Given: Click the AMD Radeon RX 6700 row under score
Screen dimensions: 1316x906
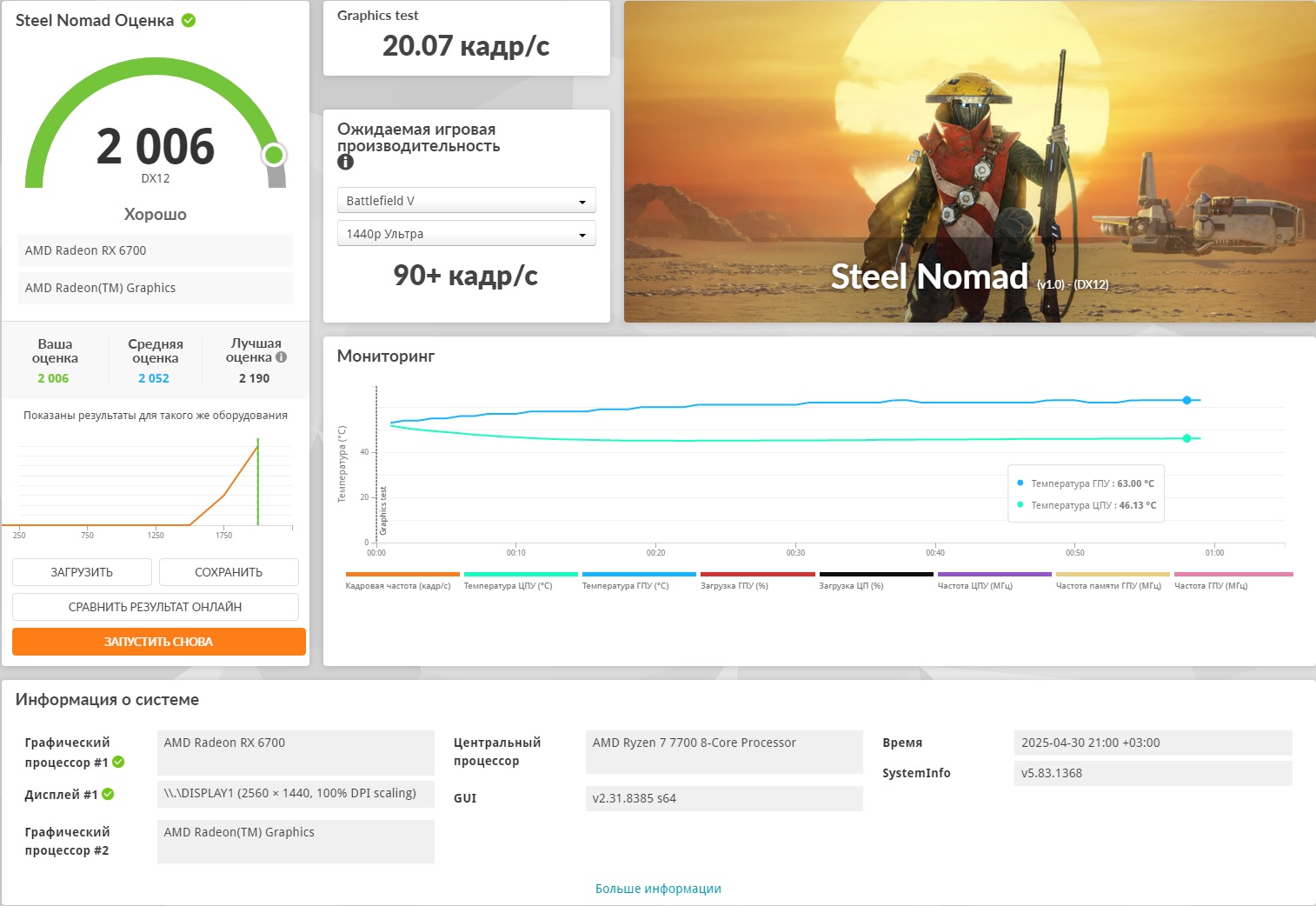Looking at the screenshot, I should click(156, 250).
